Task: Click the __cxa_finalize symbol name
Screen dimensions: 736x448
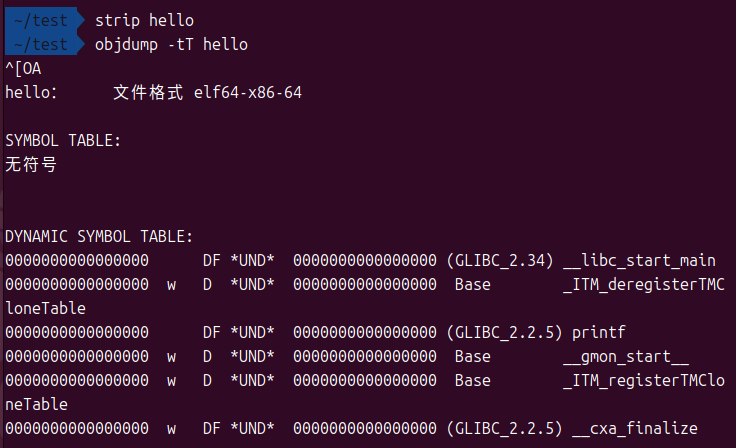Action: click(x=634, y=429)
